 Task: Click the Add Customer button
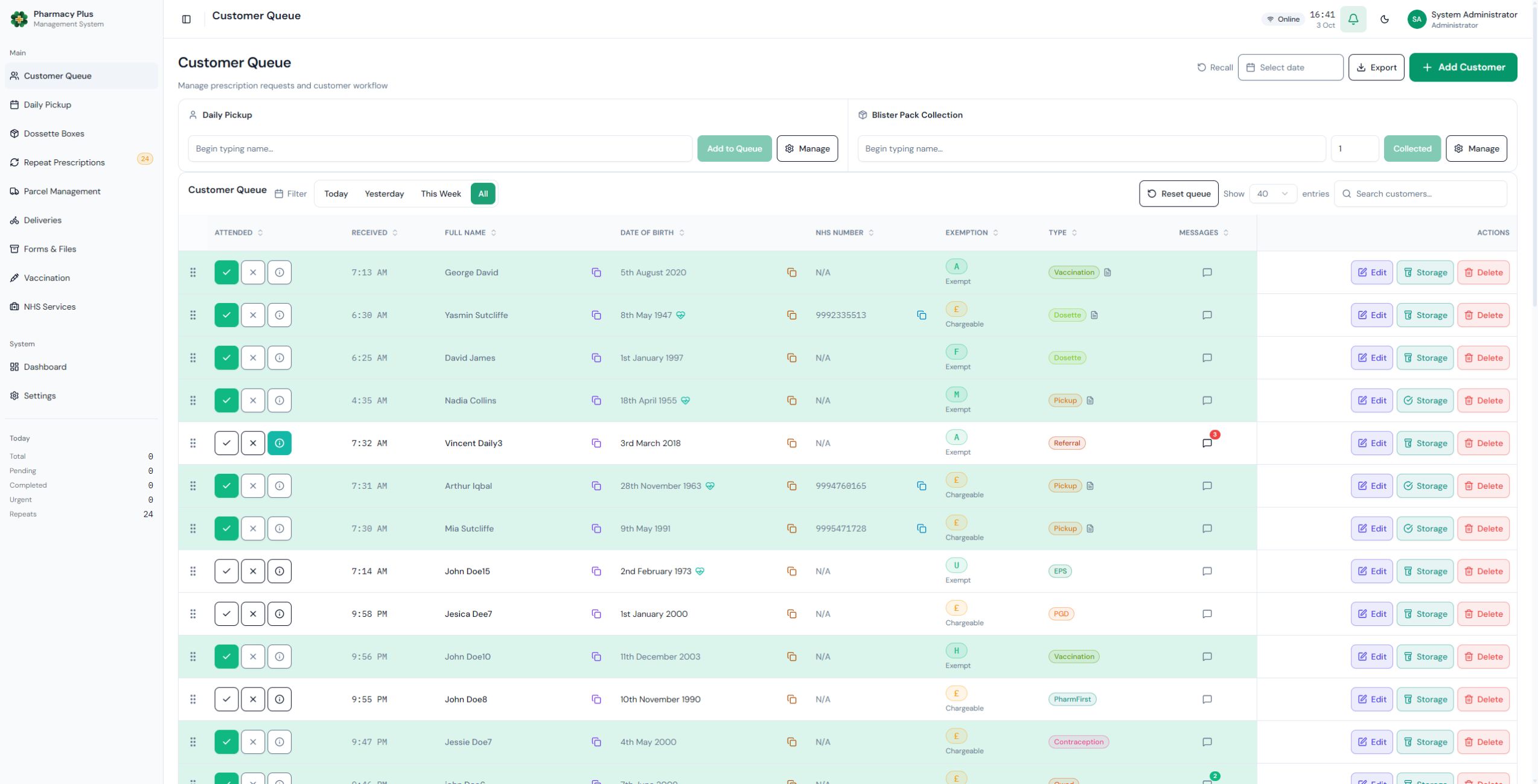pyautogui.click(x=1463, y=68)
